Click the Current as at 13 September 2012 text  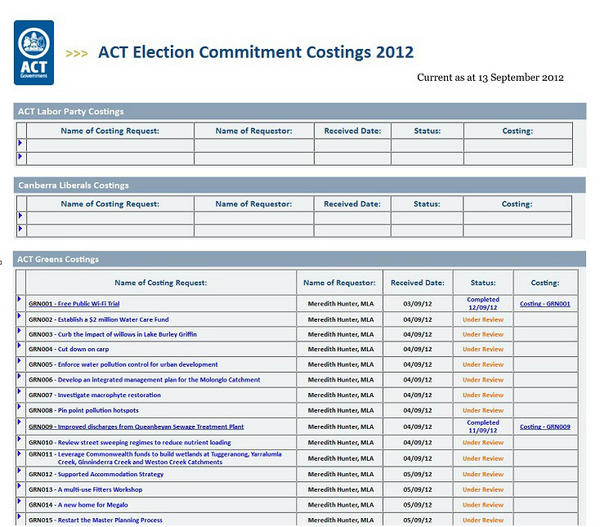click(x=490, y=77)
